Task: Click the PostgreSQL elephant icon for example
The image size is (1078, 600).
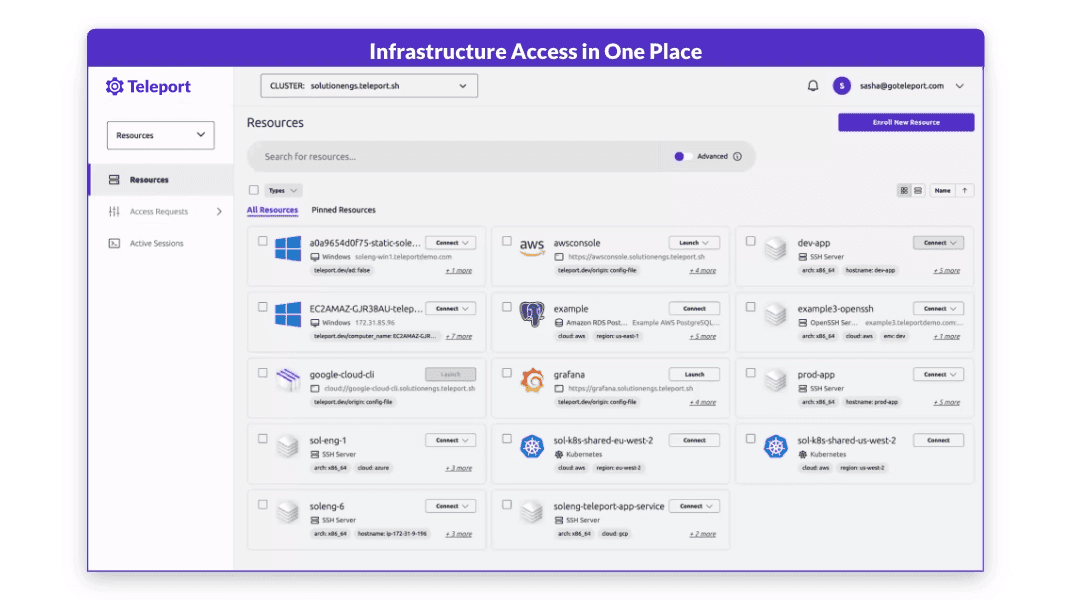Action: click(x=531, y=315)
